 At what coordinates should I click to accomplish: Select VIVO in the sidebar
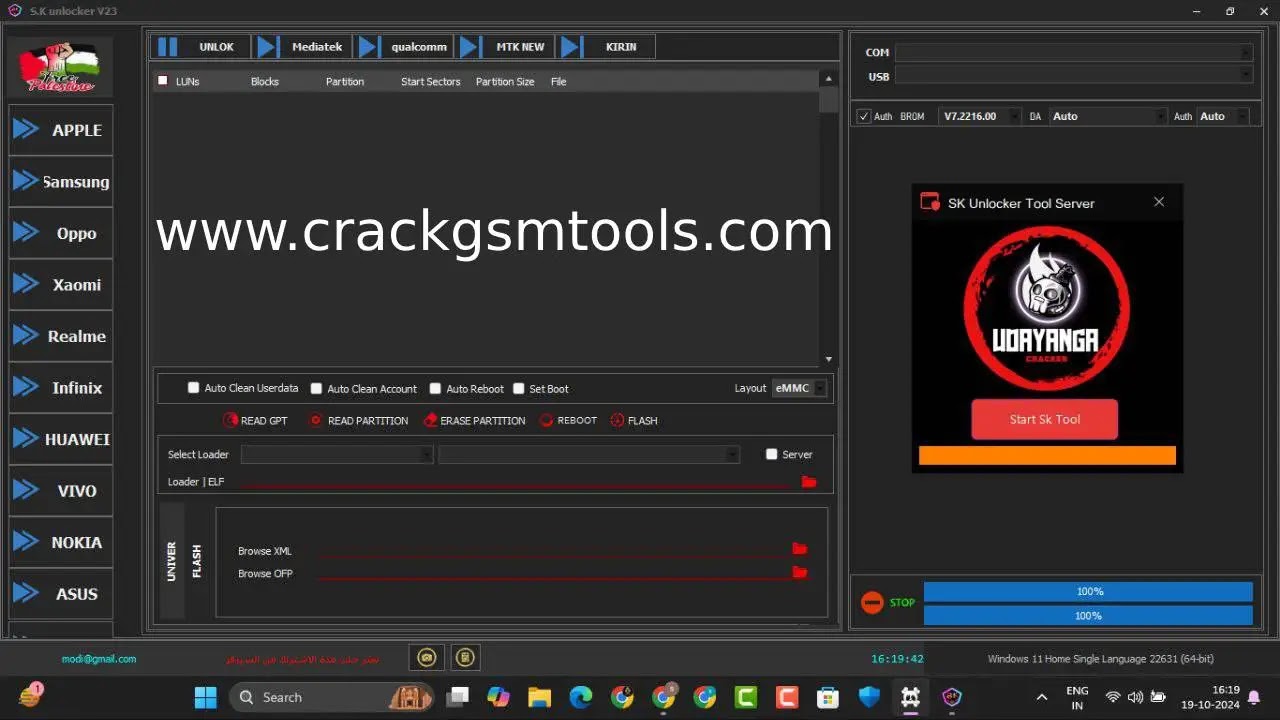tap(60, 491)
